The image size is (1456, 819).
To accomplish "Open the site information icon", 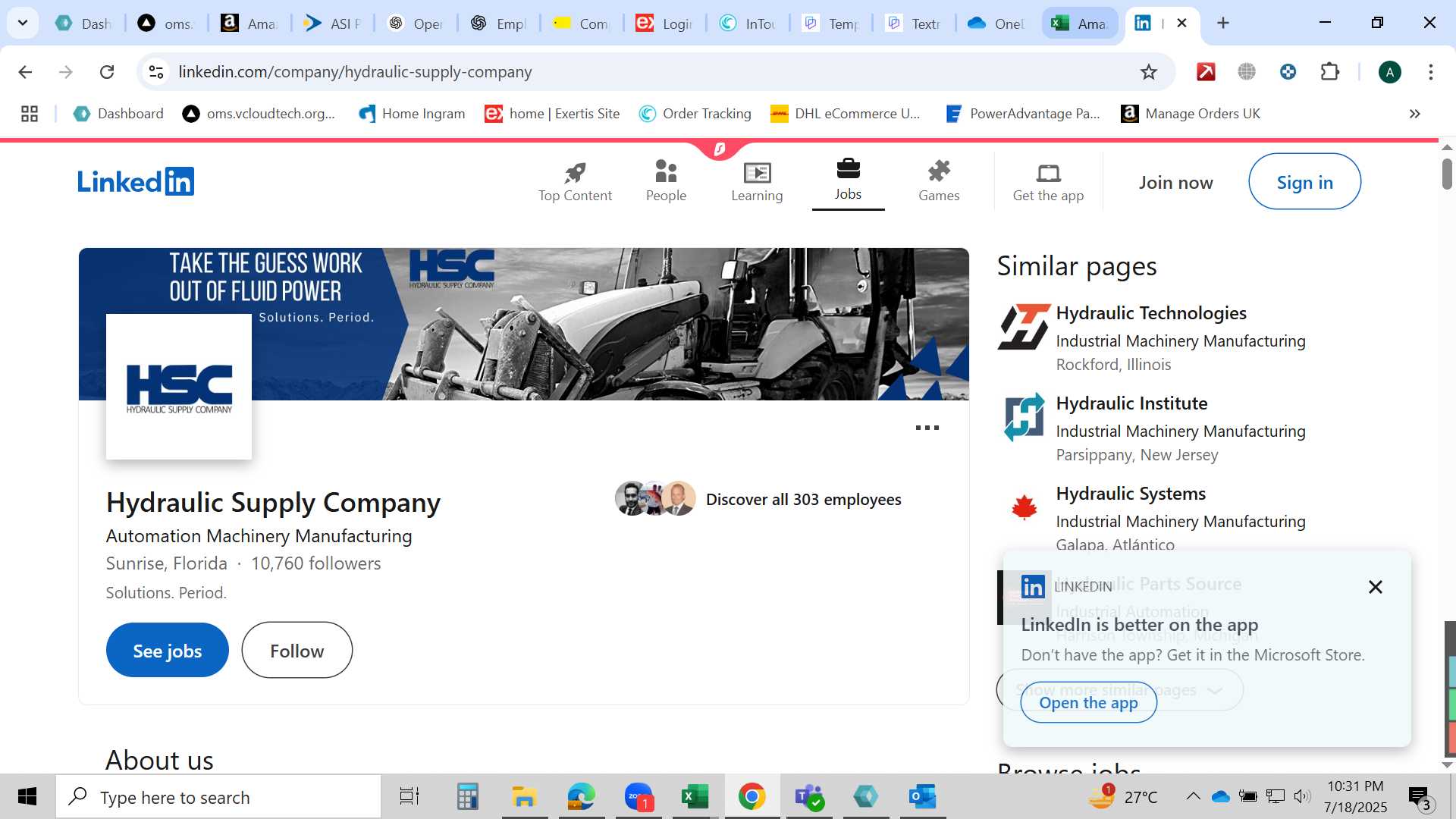I will pyautogui.click(x=155, y=72).
